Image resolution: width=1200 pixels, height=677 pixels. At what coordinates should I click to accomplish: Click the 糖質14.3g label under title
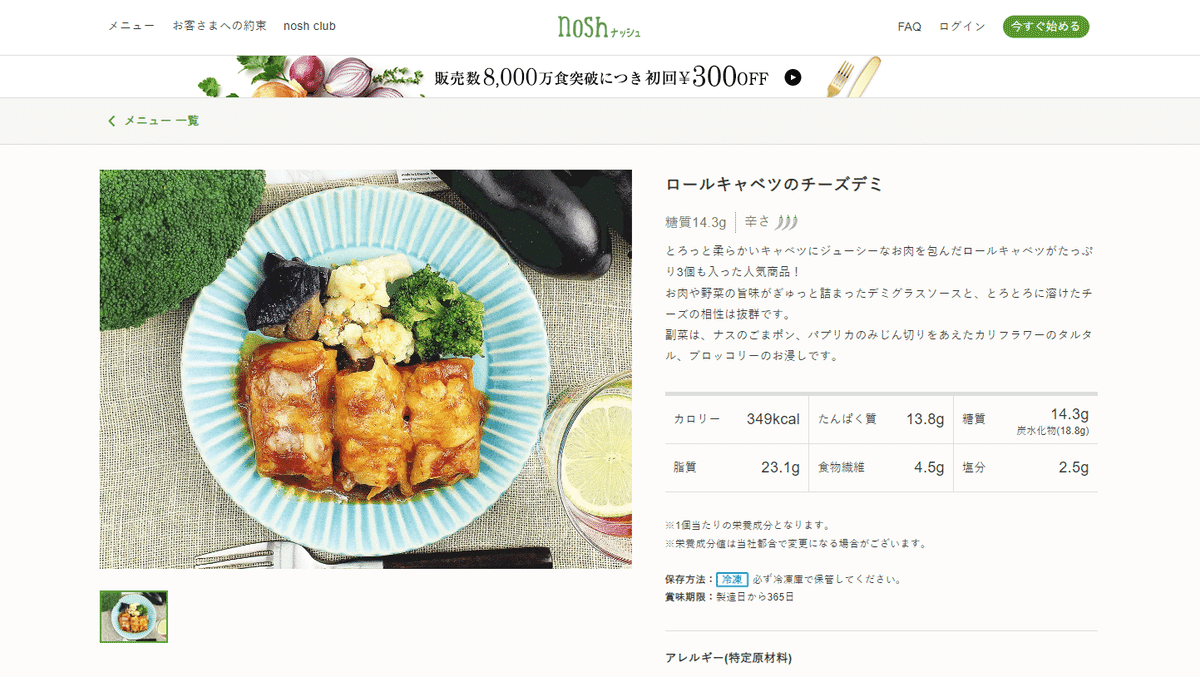(x=696, y=222)
